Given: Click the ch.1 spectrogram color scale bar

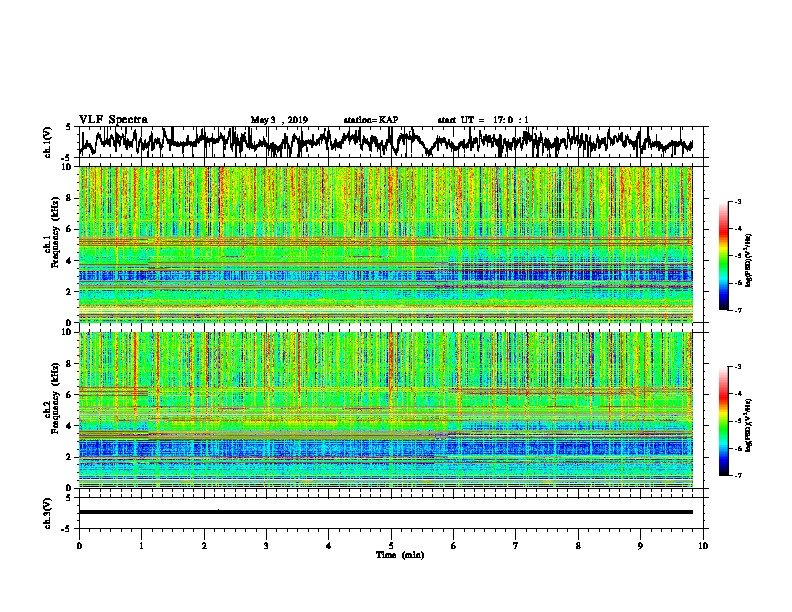Looking at the screenshot, I should point(723,255).
